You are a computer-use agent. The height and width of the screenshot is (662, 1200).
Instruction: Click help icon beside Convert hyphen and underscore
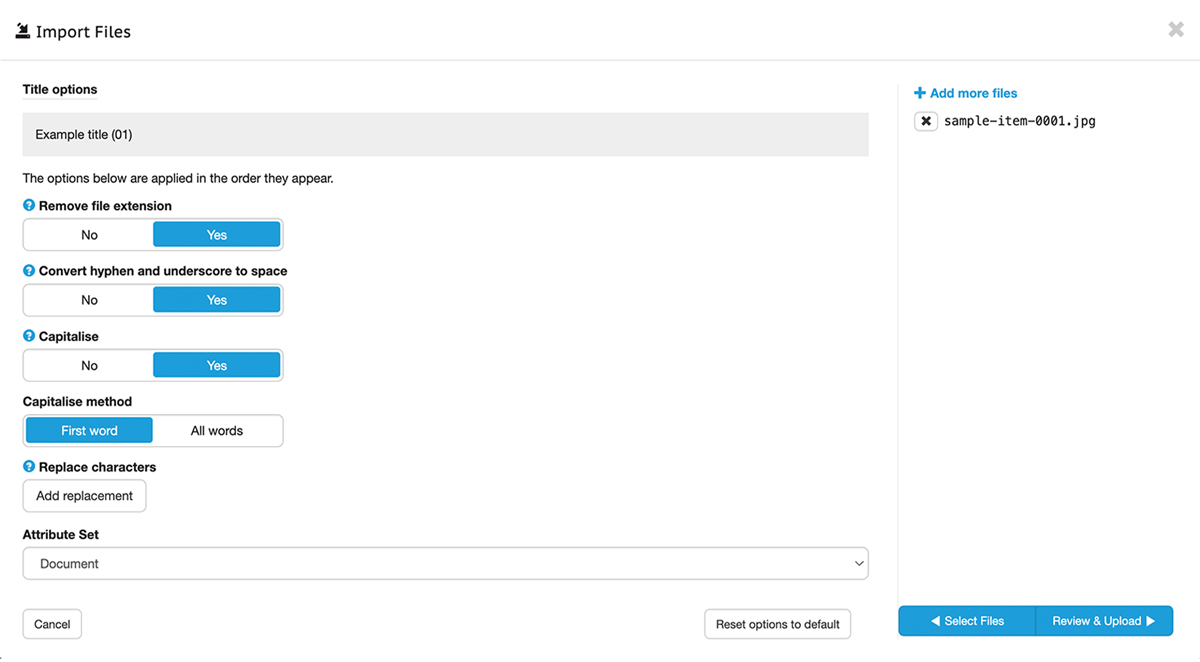pos(29,271)
